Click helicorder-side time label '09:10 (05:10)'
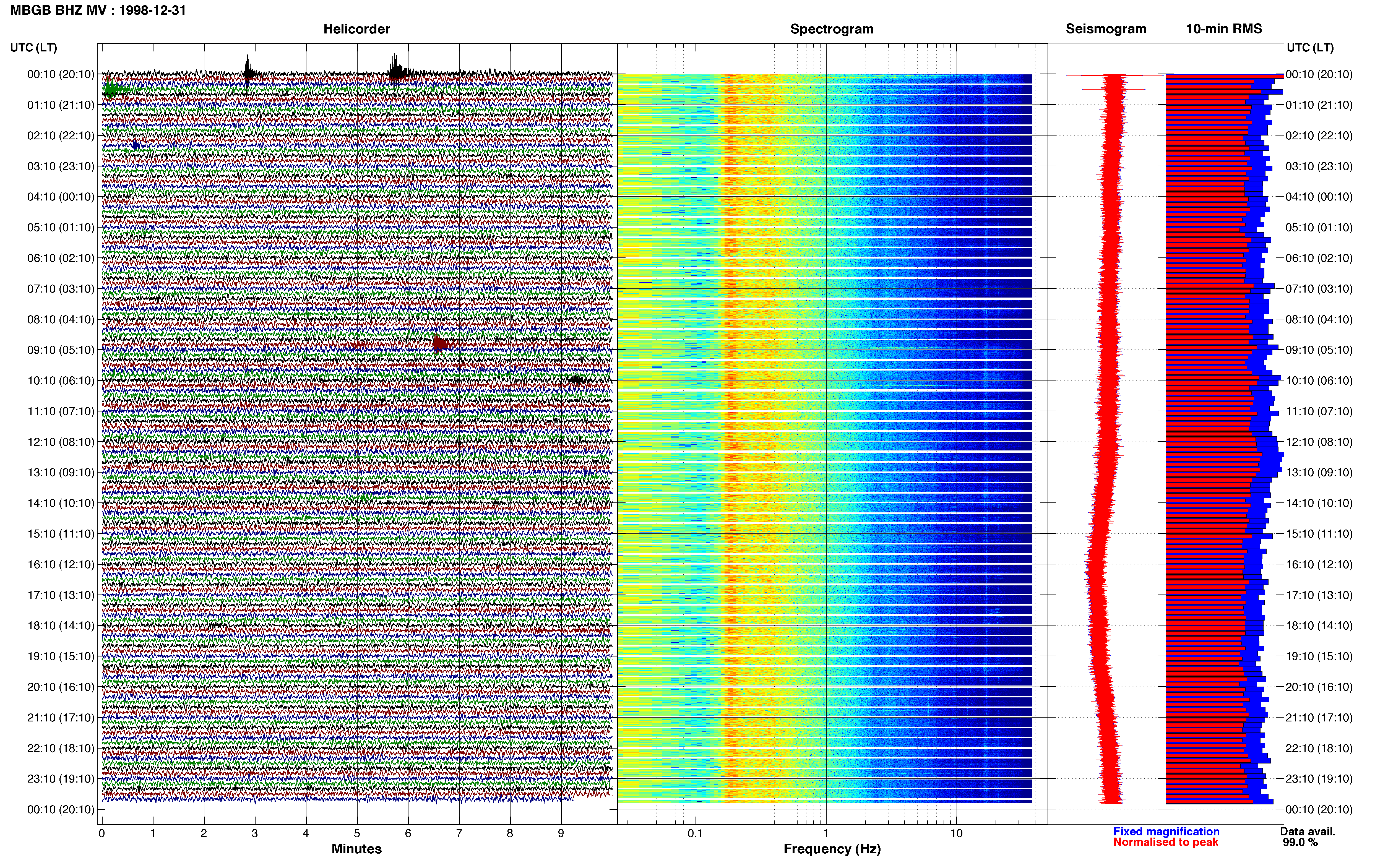Image resolution: width=1388 pixels, height=868 pixels. (x=61, y=350)
